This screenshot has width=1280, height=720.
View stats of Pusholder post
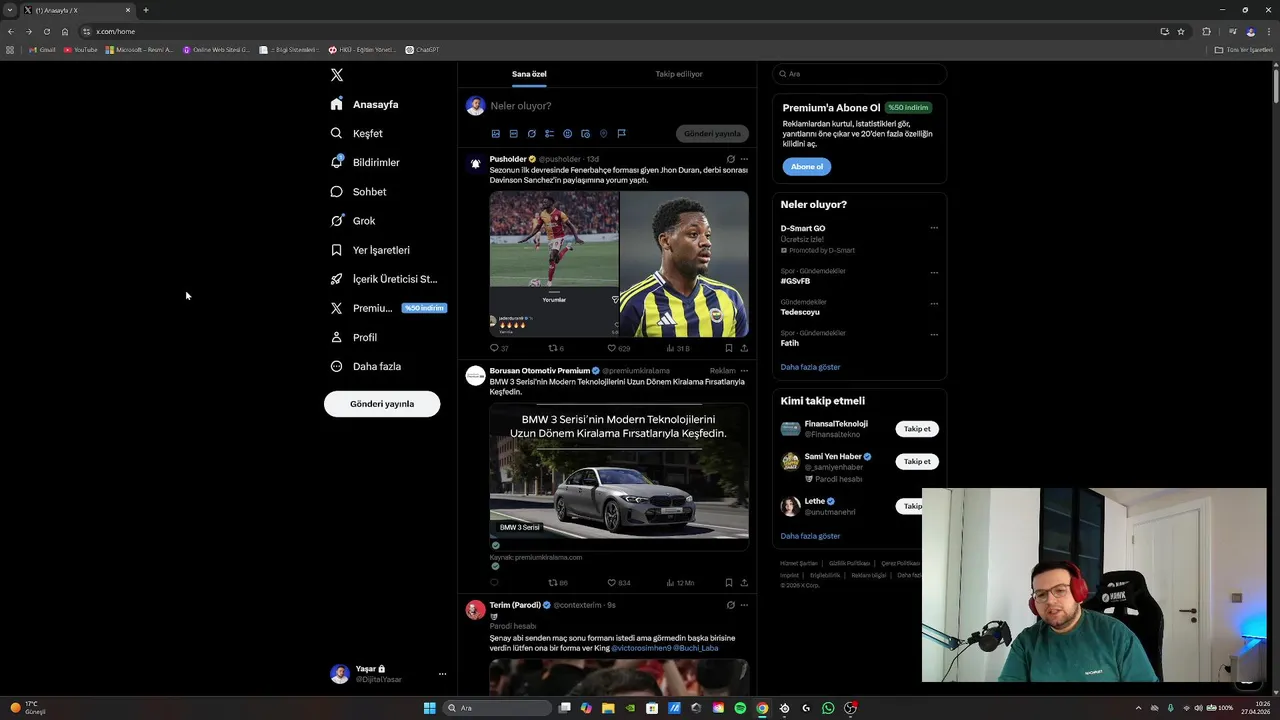point(677,348)
